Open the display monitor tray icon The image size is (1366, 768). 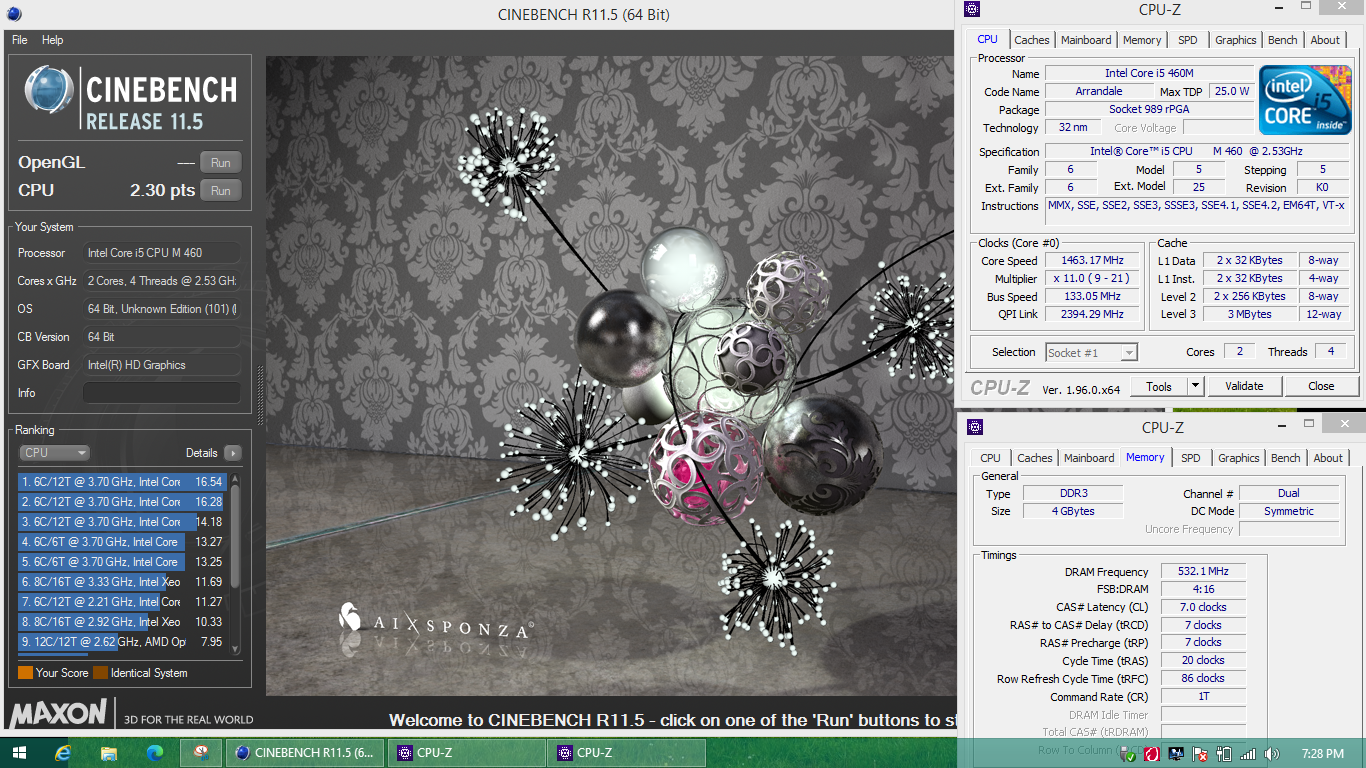pos(1176,753)
